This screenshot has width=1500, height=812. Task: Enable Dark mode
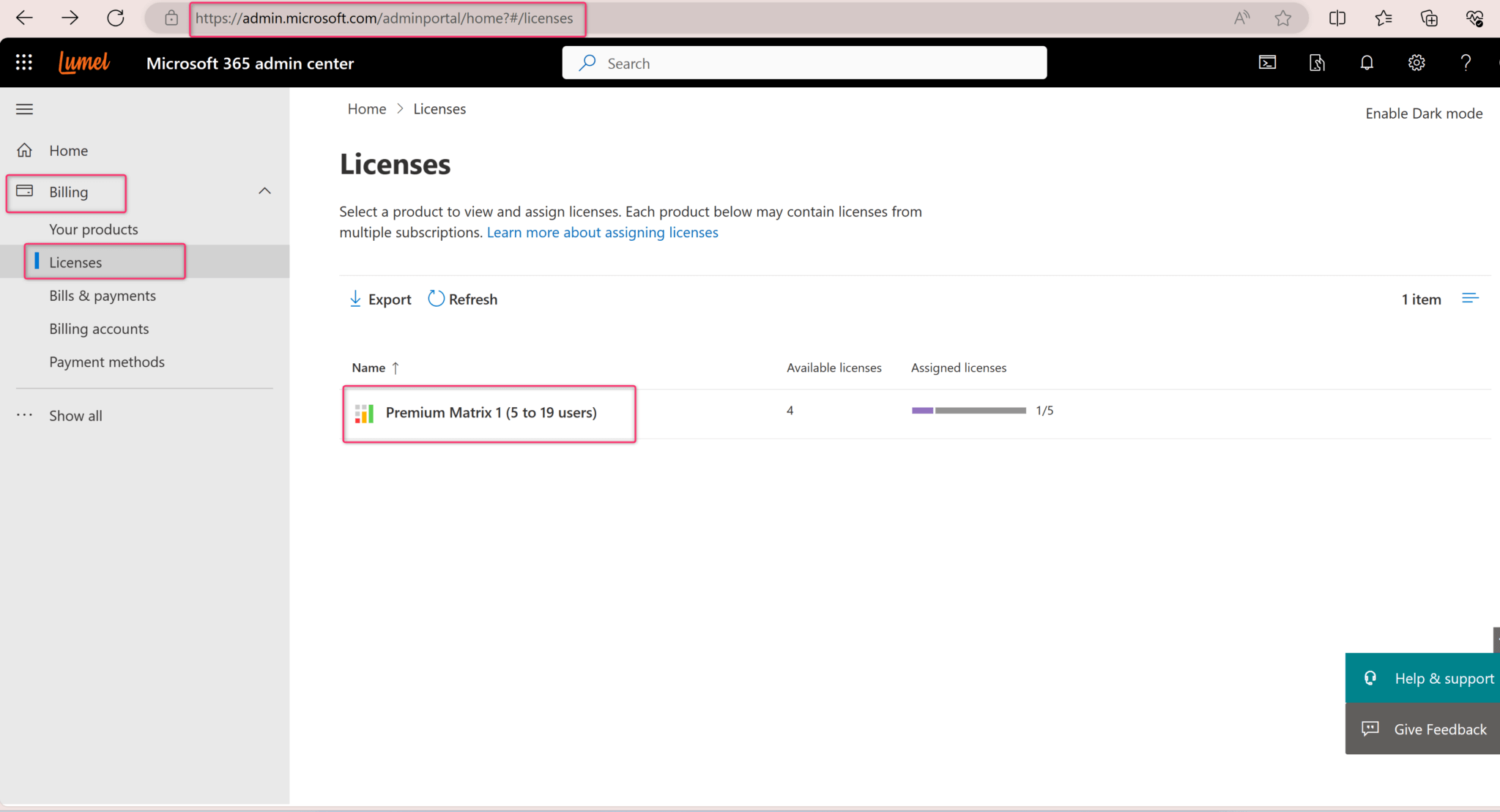click(1422, 113)
